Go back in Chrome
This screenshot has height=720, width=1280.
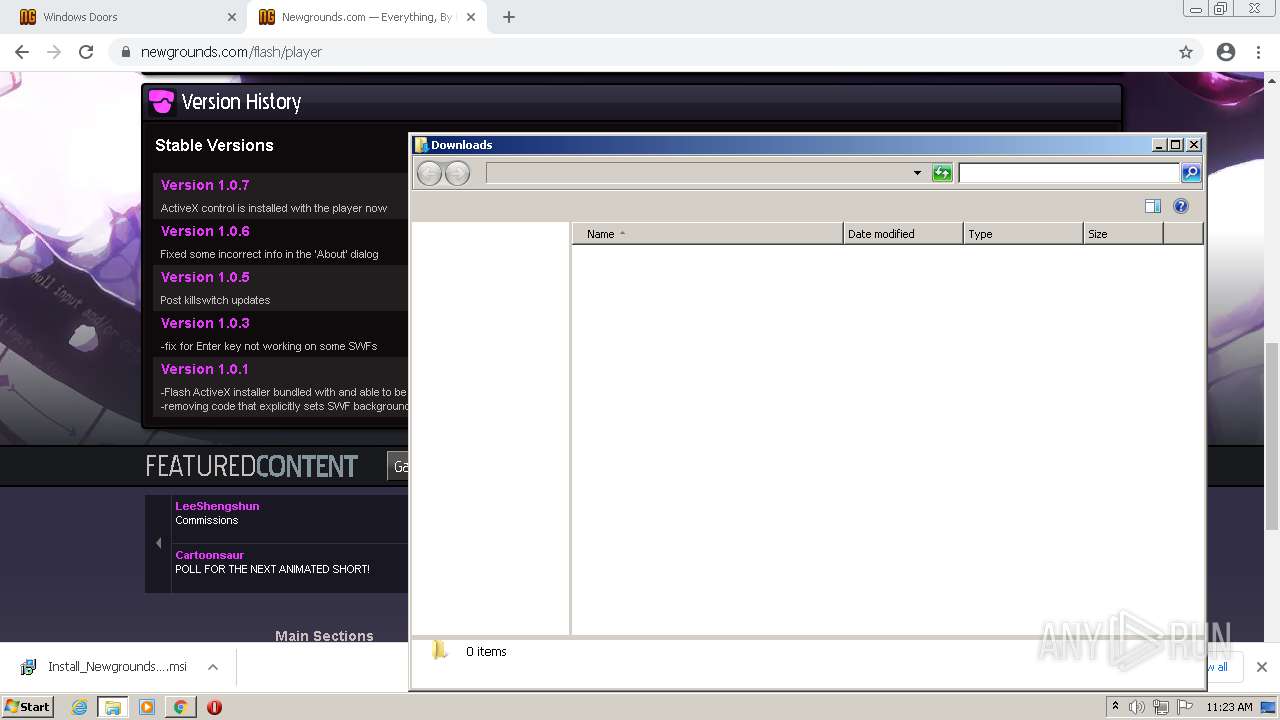coord(22,52)
